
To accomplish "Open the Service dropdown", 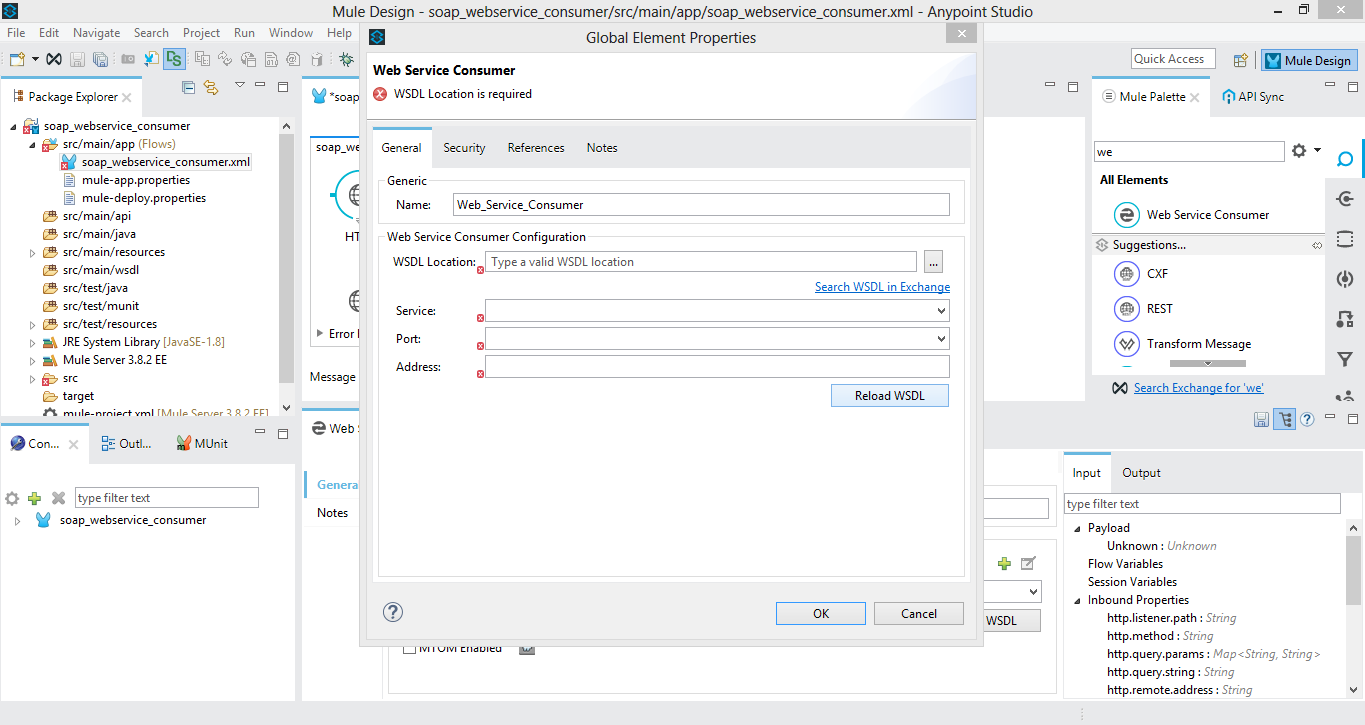I will (941, 311).
